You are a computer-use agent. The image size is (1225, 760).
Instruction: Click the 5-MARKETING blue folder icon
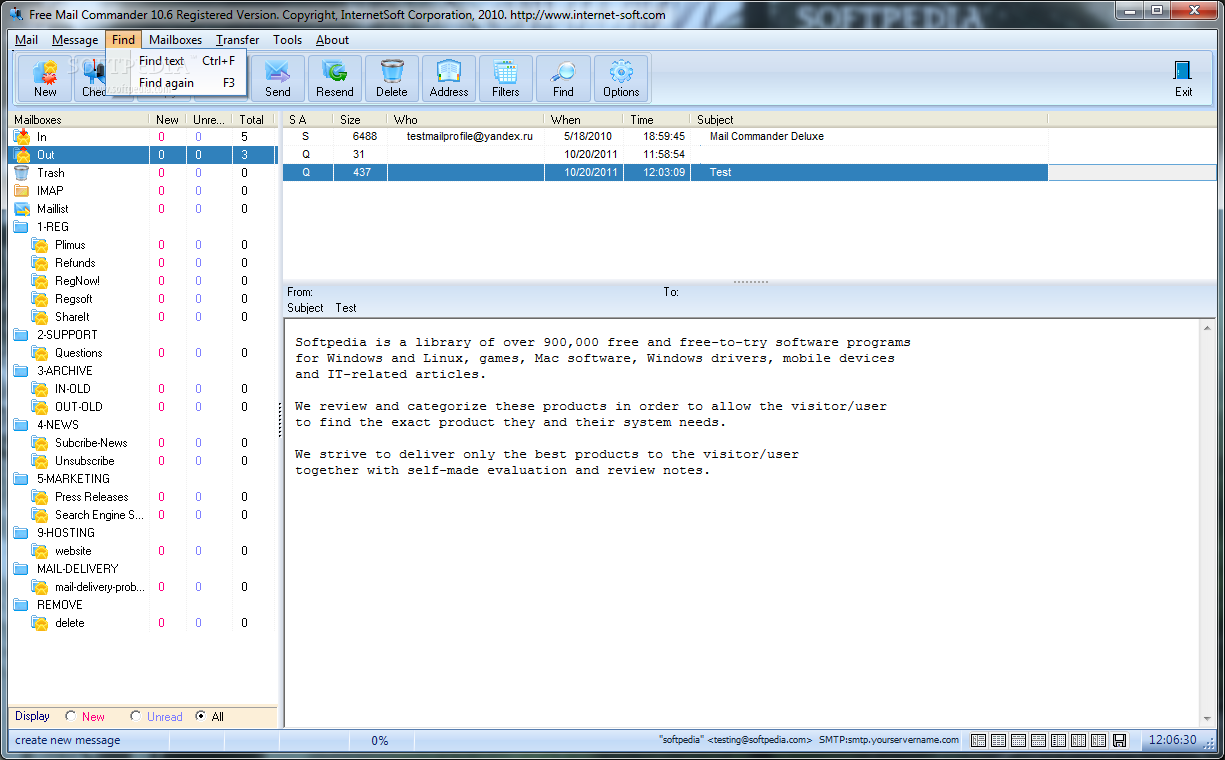point(21,479)
